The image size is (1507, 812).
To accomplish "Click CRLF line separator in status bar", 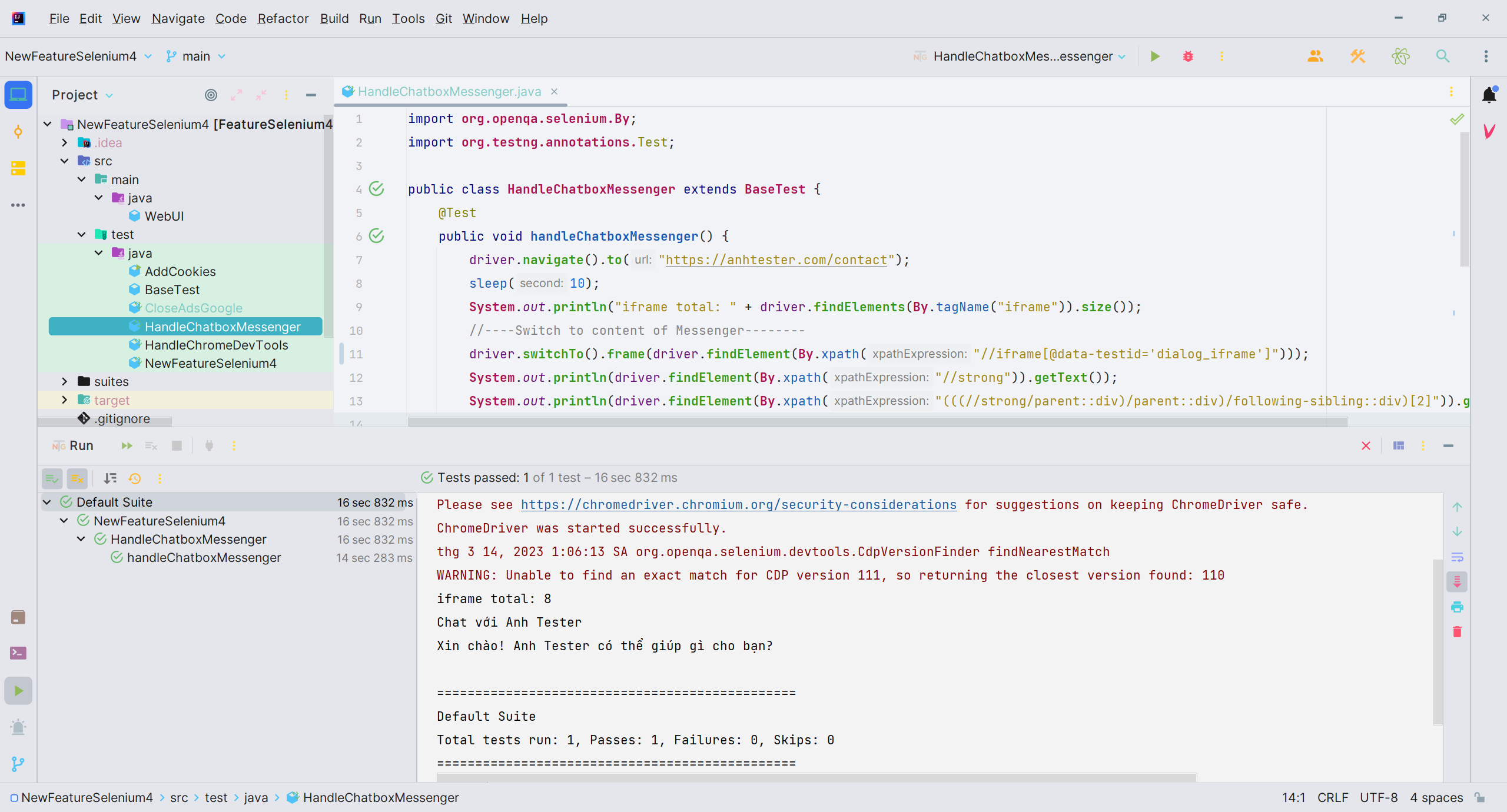I will coord(1332,797).
